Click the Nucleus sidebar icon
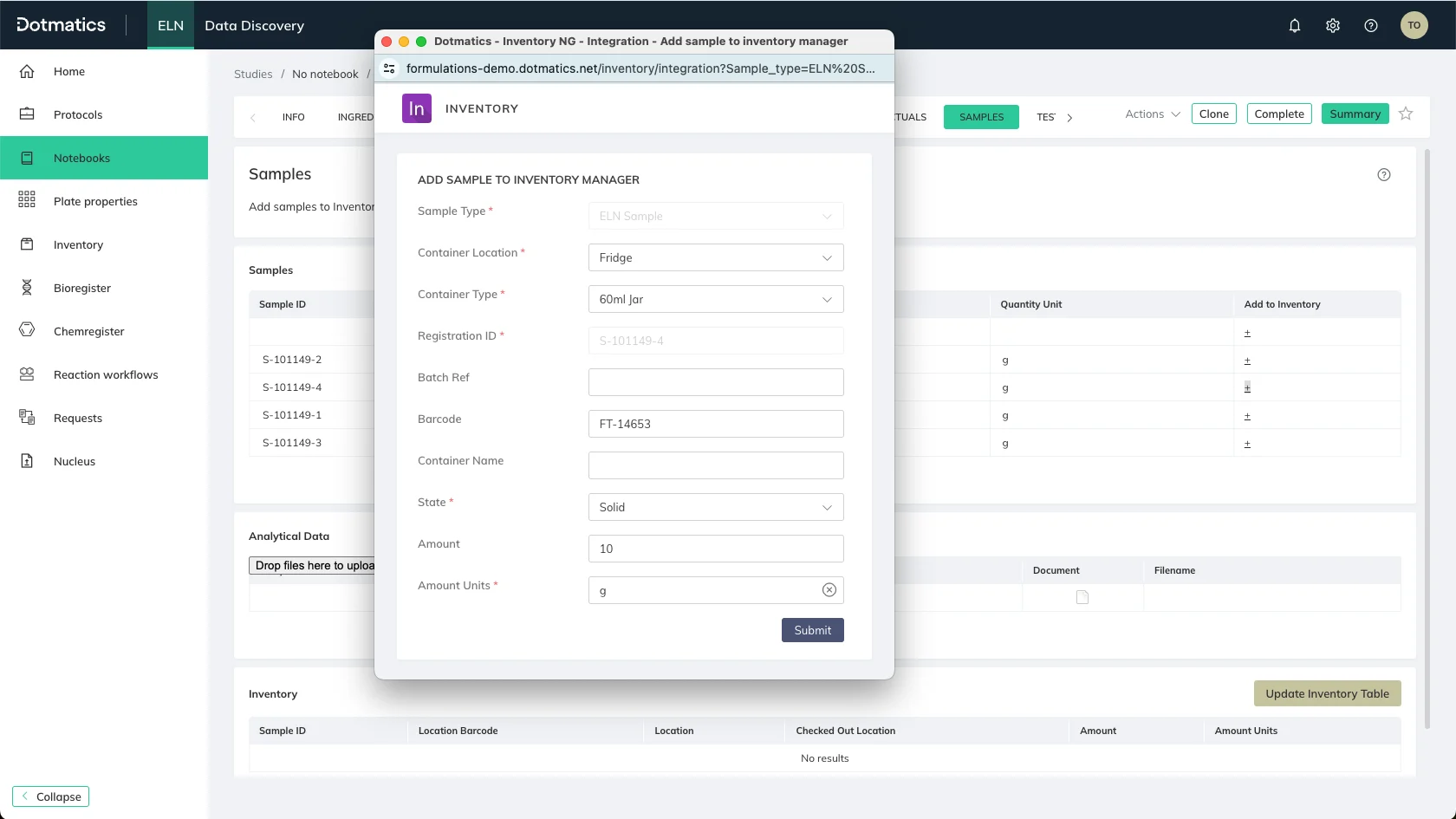The image size is (1456, 819). click(27, 461)
